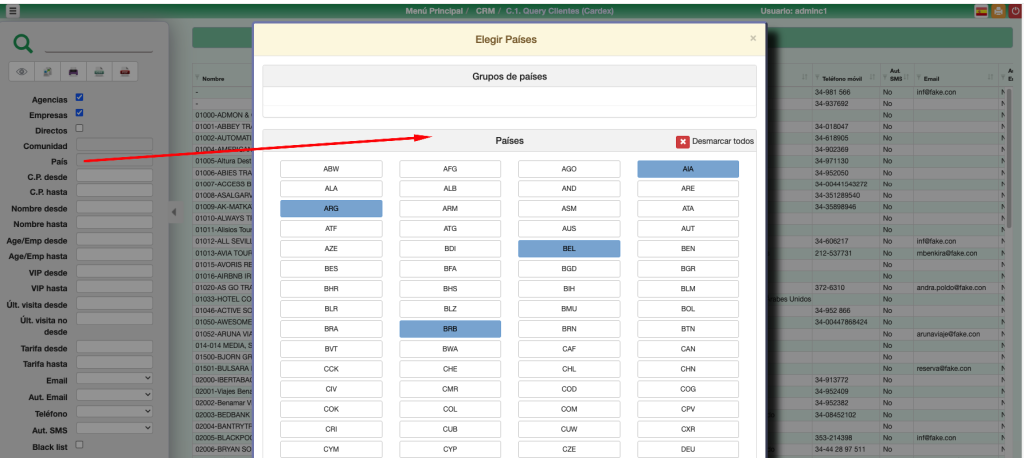The height and width of the screenshot is (458, 1024).
Task: Select the BRA country button
Action: 331,328
